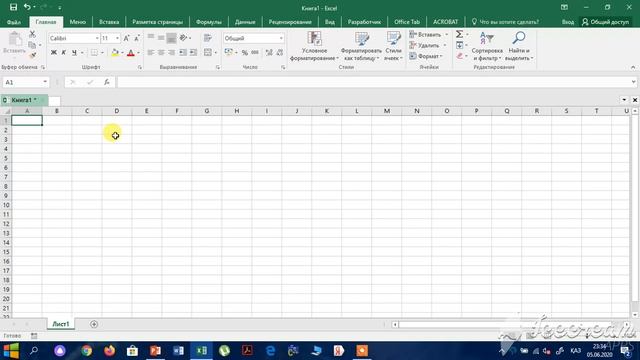Viewport: 640px width, 360px height.
Task: Align text to middle of cell
Action: 161,38
